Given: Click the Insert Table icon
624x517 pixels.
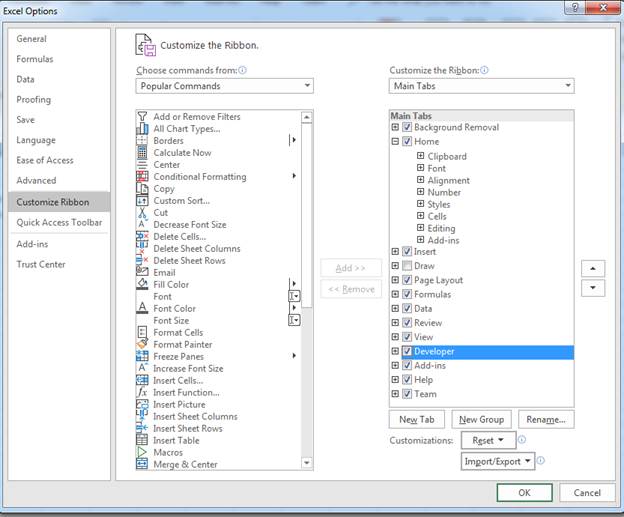Looking at the screenshot, I should 142,440.
